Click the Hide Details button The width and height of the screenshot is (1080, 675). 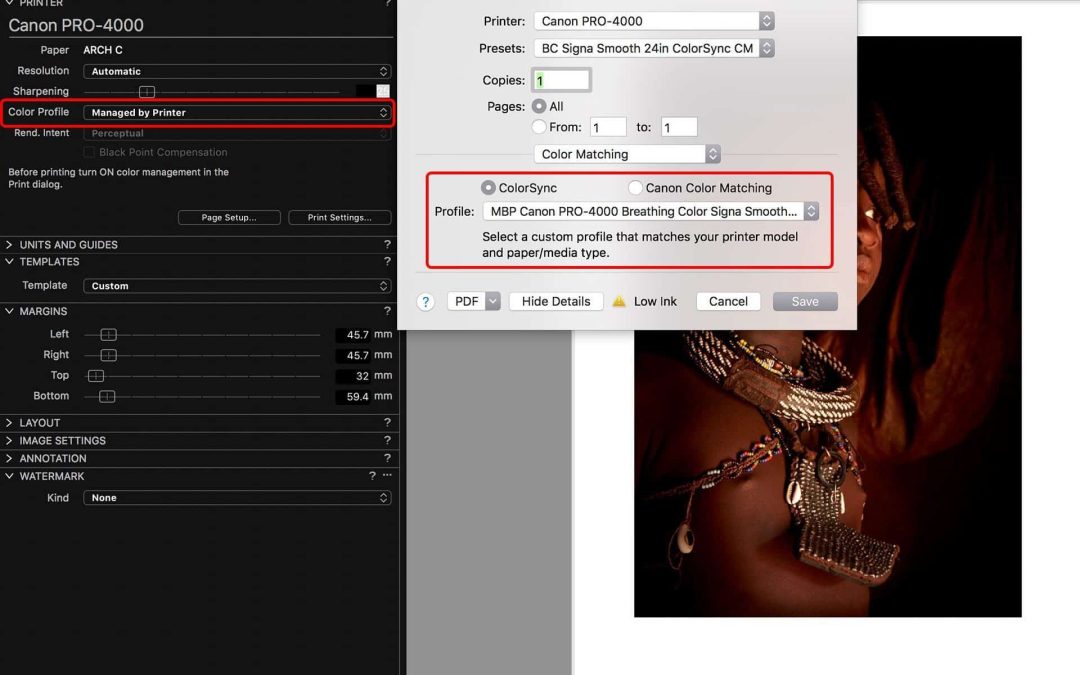[x=556, y=301]
